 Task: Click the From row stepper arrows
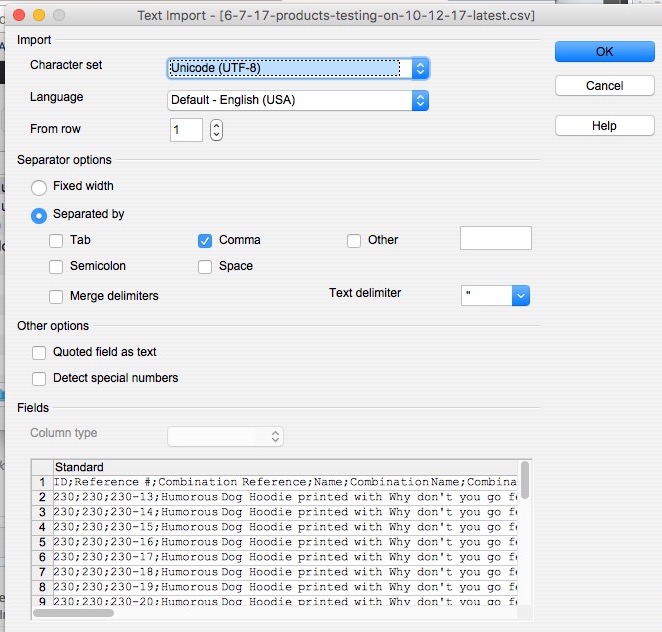click(216, 130)
